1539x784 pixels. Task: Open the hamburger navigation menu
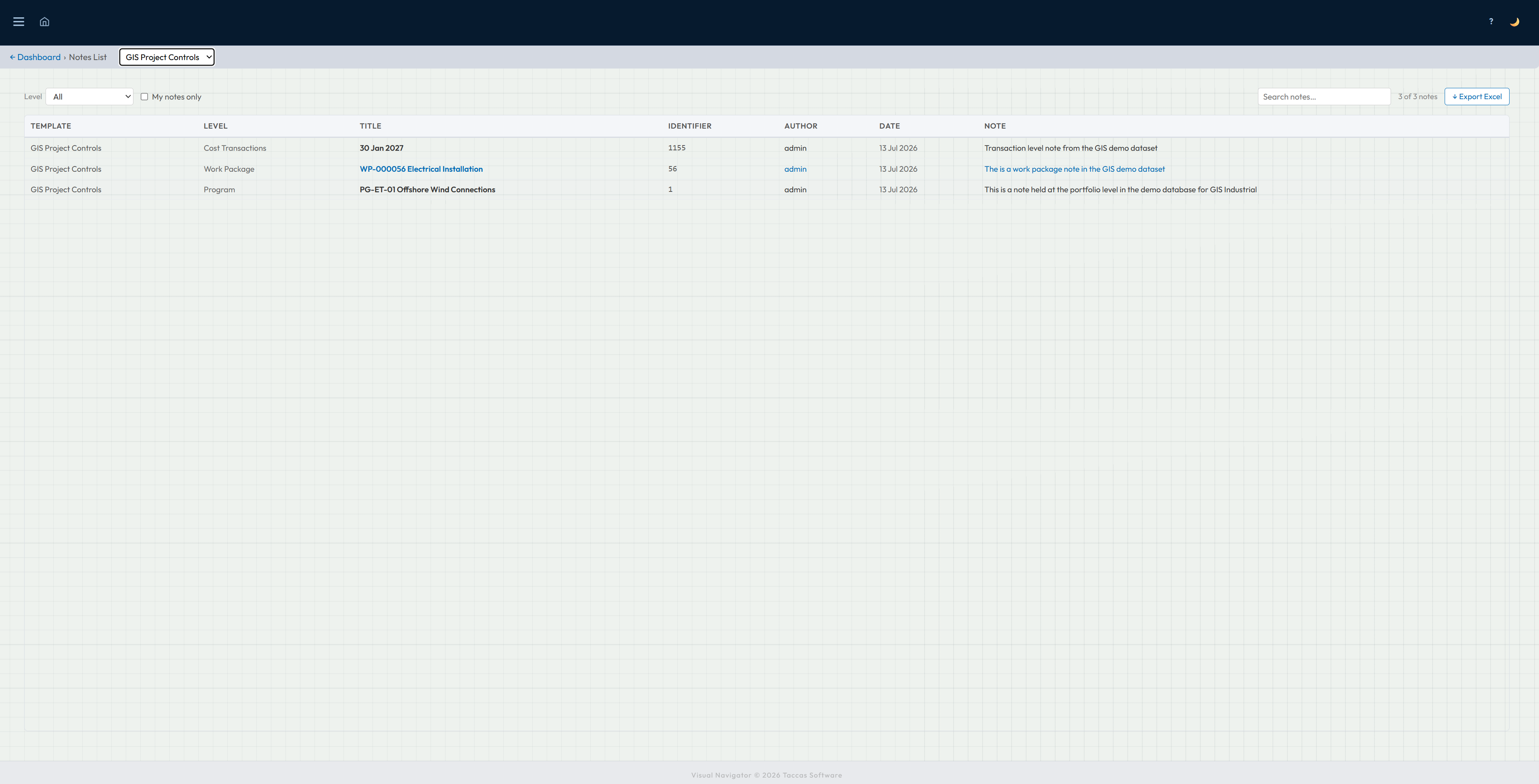point(19,21)
